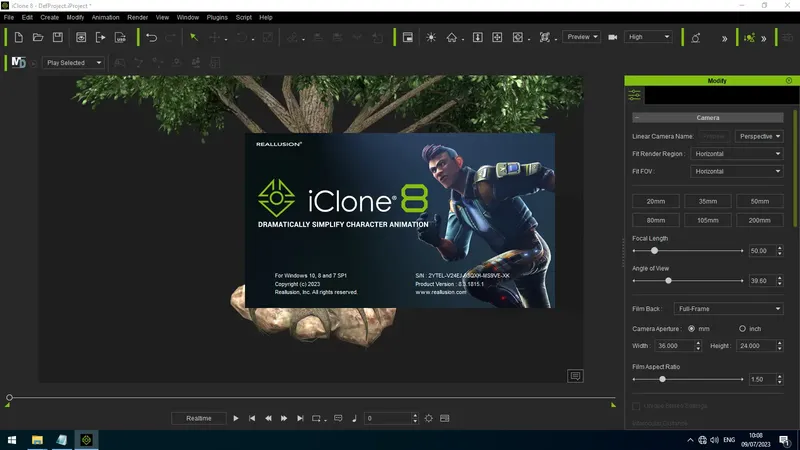Click the Undo arrow icon
Viewport: 800px width, 450px height.
(151, 37)
